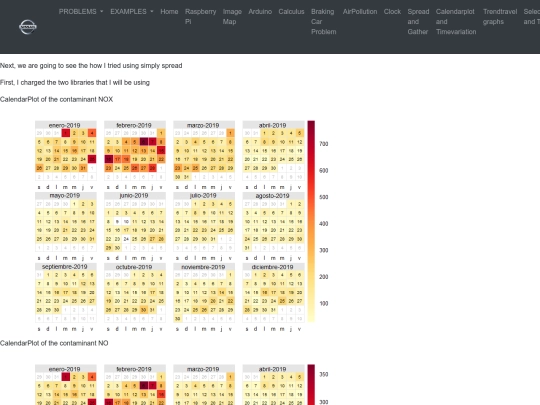Open the AirPollution nav link

tap(360, 12)
